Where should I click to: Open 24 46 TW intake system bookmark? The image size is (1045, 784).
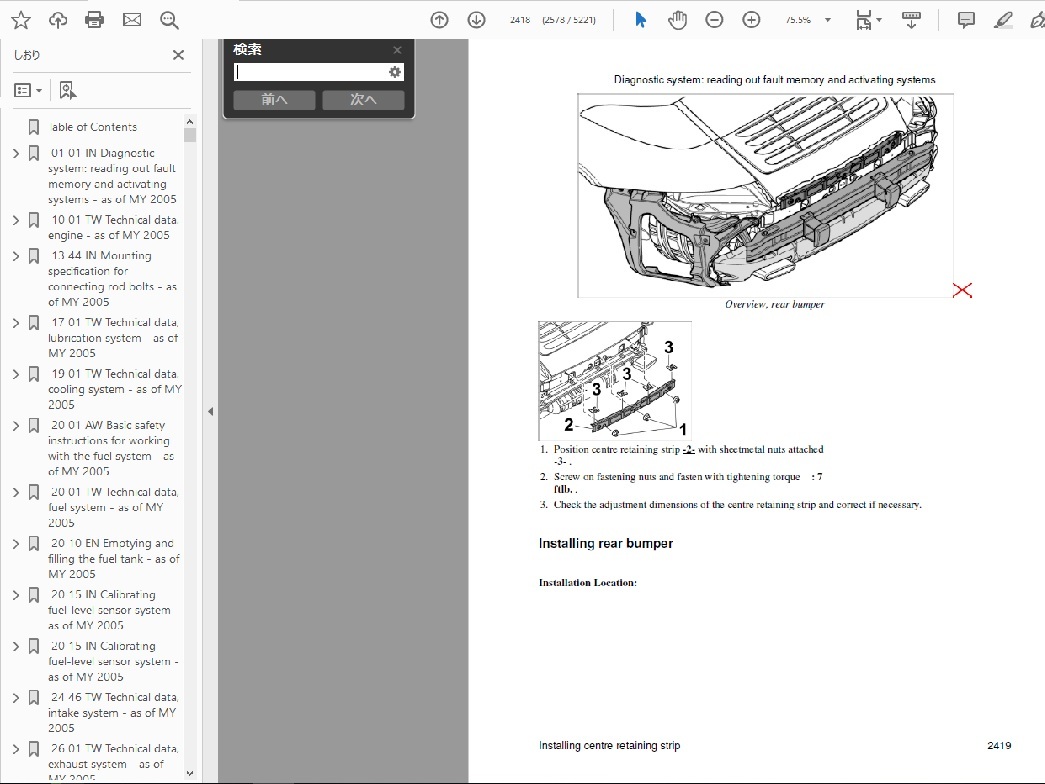coord(113,713)
